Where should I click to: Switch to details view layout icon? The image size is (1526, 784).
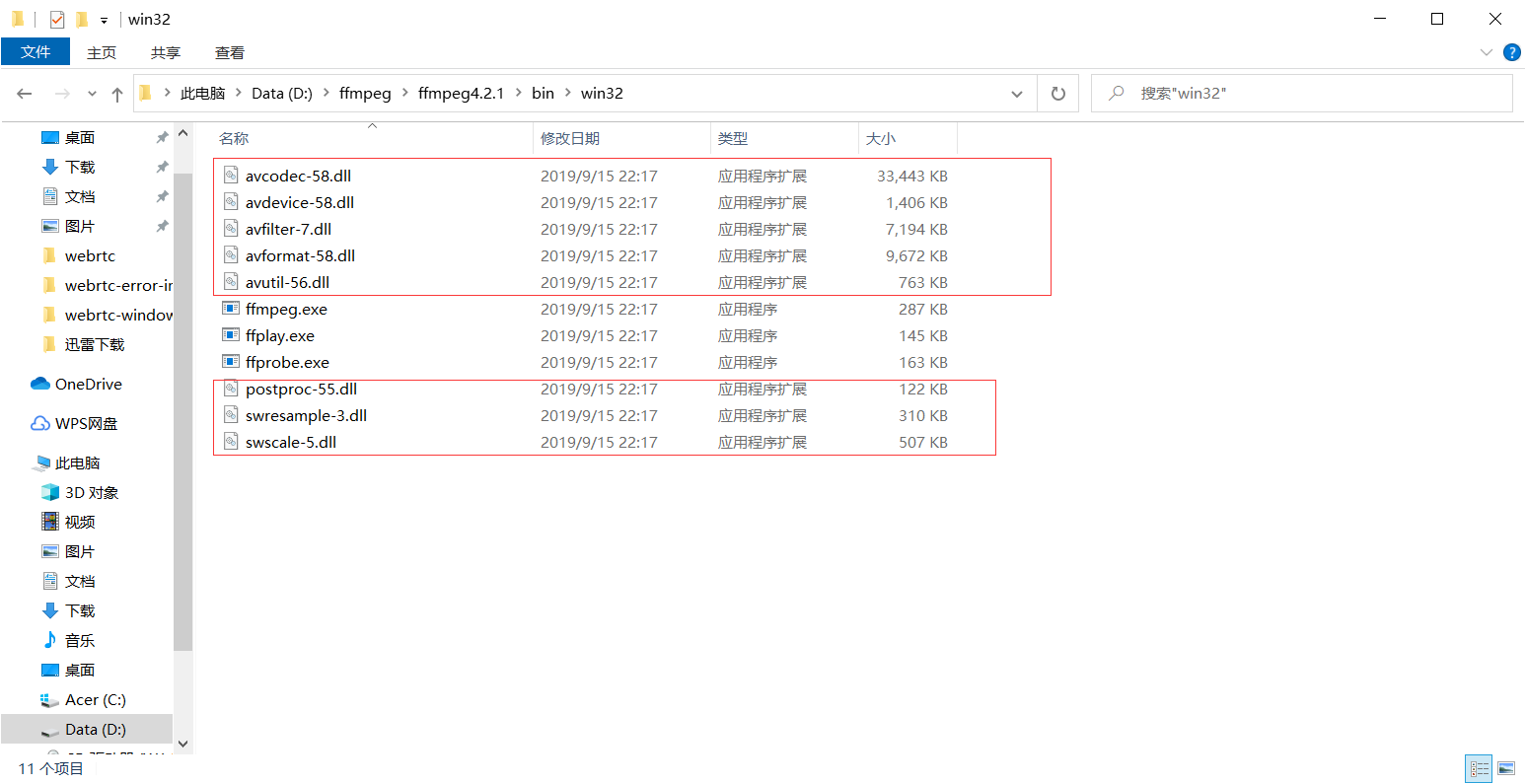1480,768
